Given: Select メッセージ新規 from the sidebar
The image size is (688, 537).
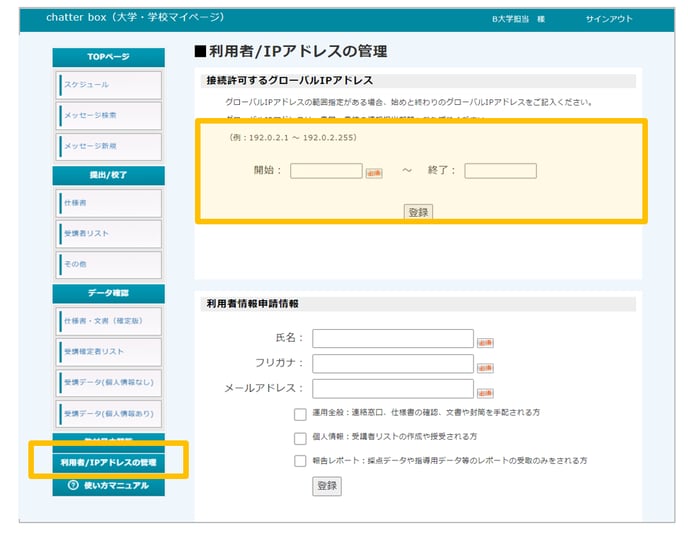Looking at the screenshot, I should 110,147.
